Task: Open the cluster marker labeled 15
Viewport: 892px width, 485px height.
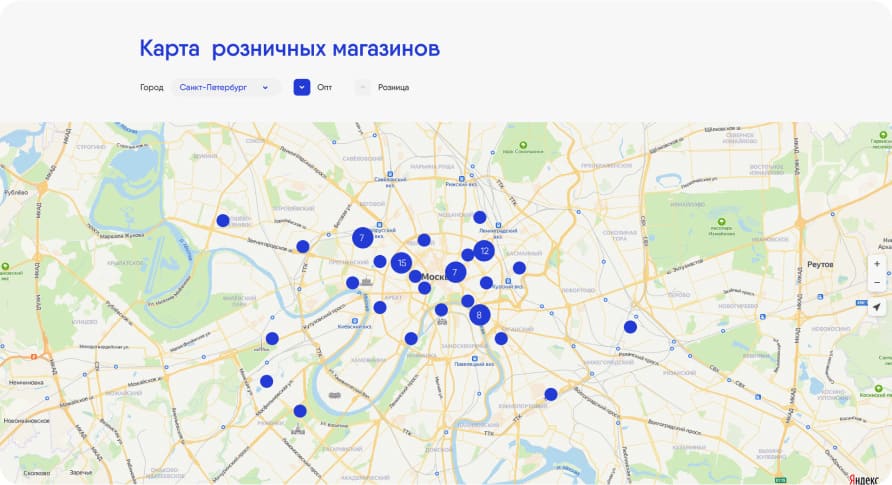Action: pyautogui.click(x=402, y=263)
